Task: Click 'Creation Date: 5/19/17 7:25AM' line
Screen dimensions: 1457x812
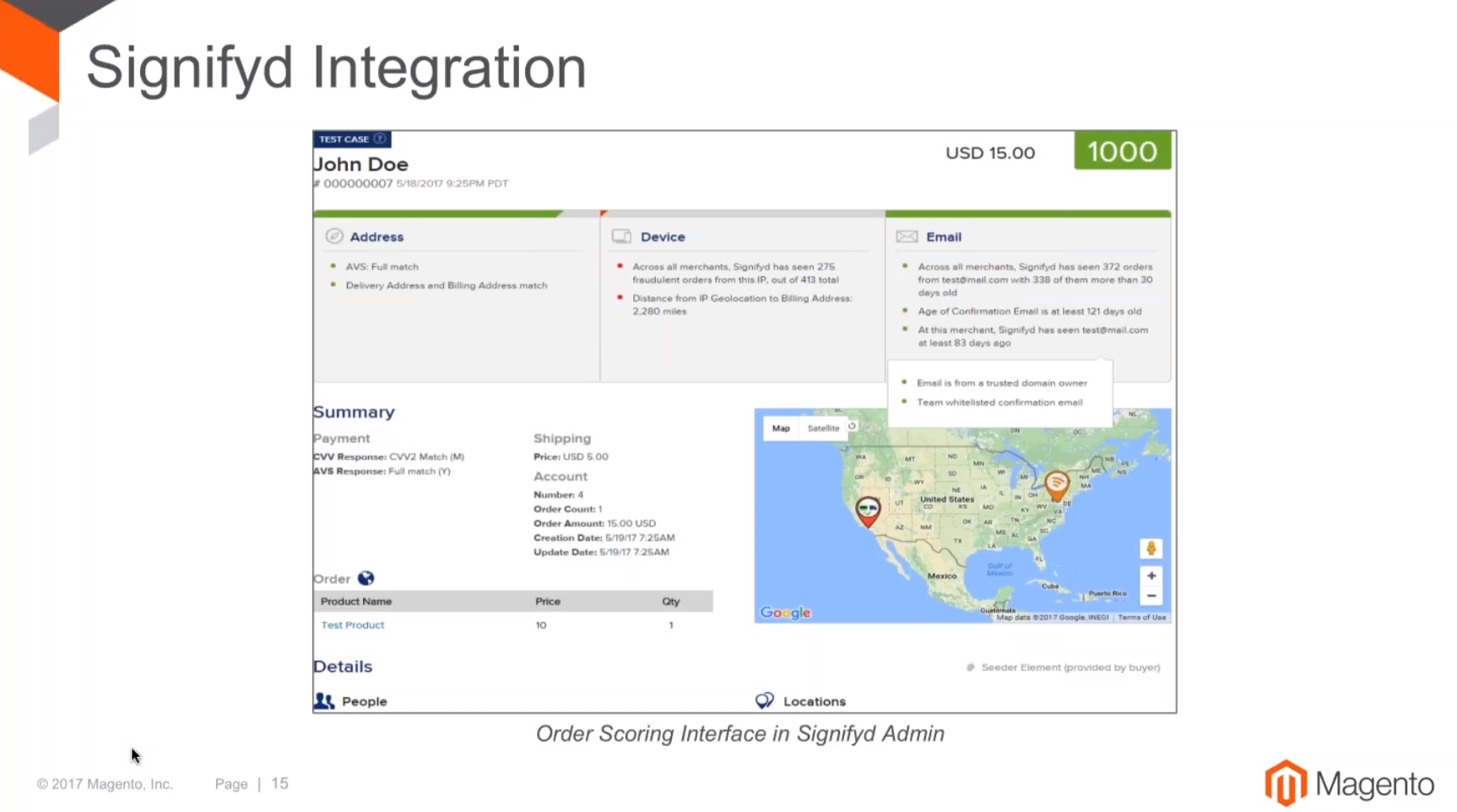Action: [x=604, y=538]
